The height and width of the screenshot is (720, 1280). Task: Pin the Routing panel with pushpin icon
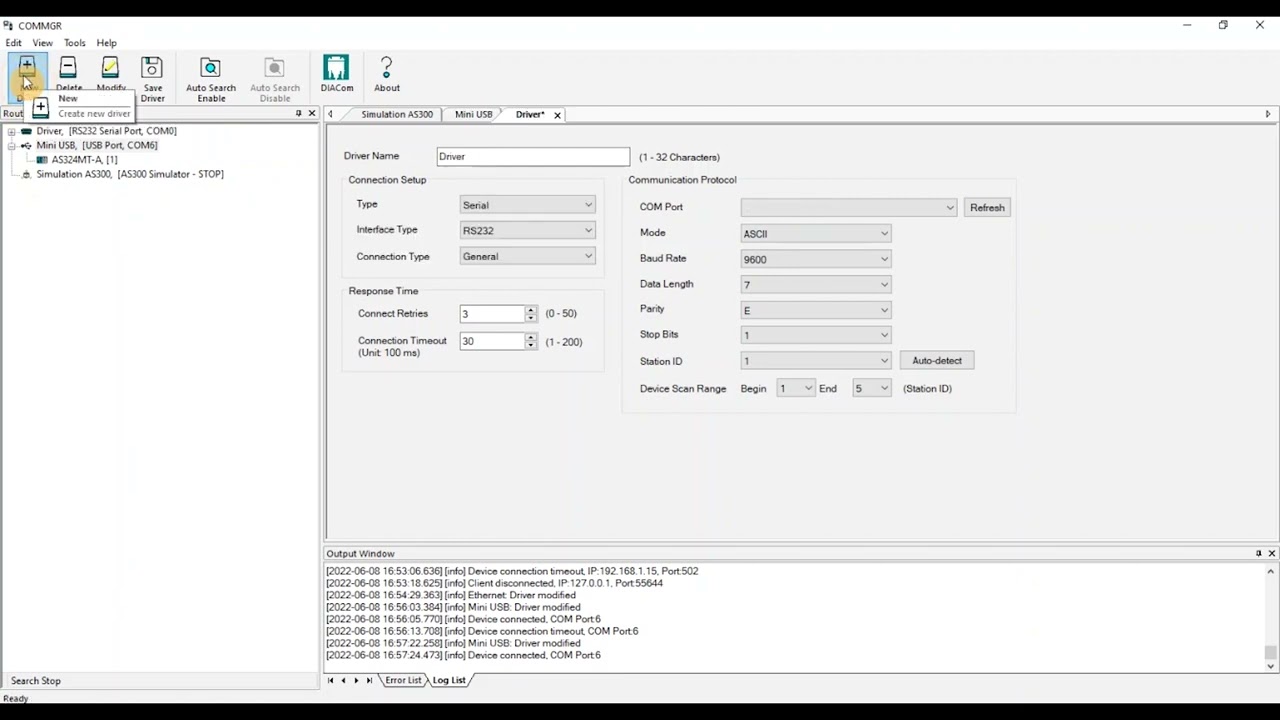[x=298, y=113]
